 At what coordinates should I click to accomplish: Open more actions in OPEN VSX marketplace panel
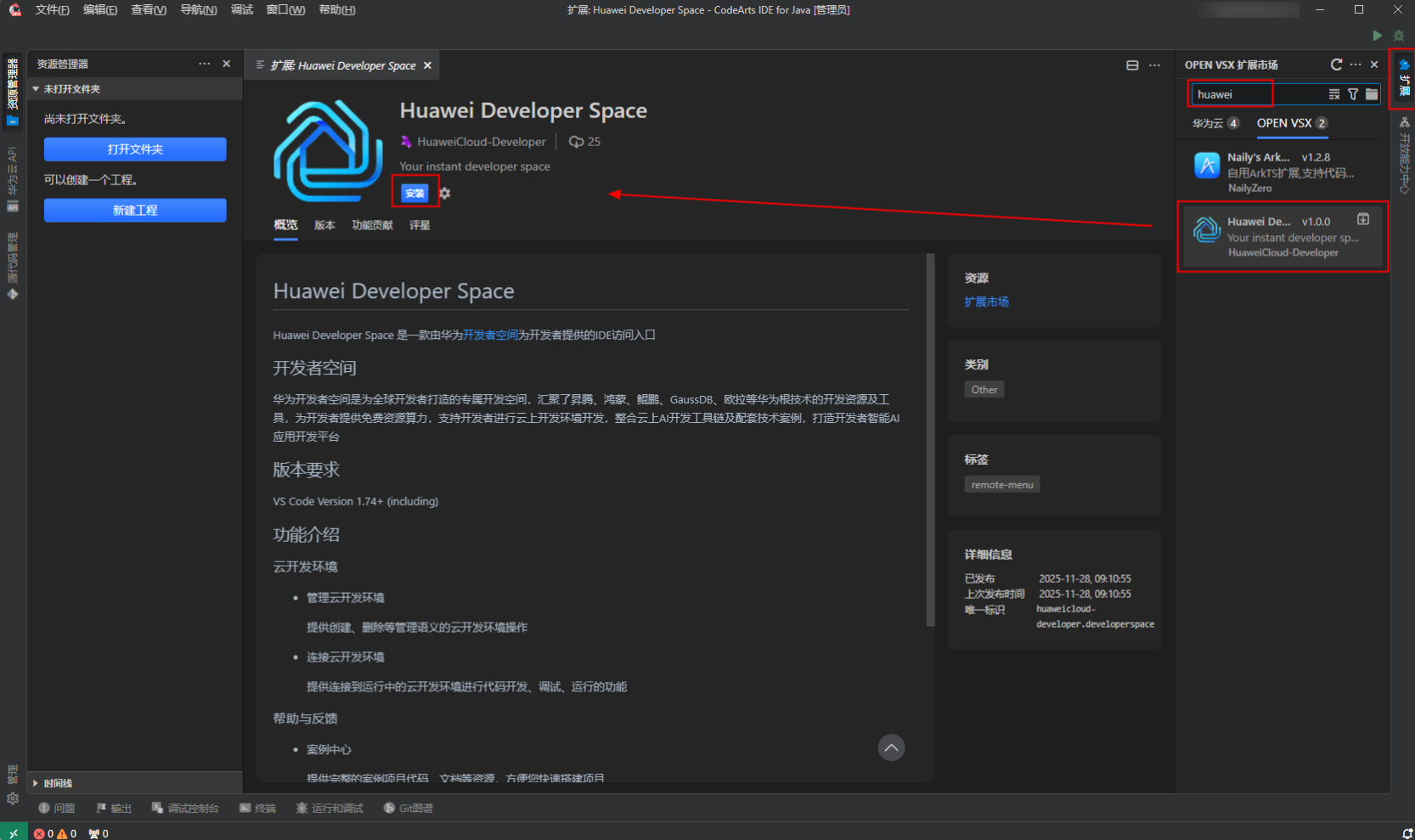(1356, 65)
